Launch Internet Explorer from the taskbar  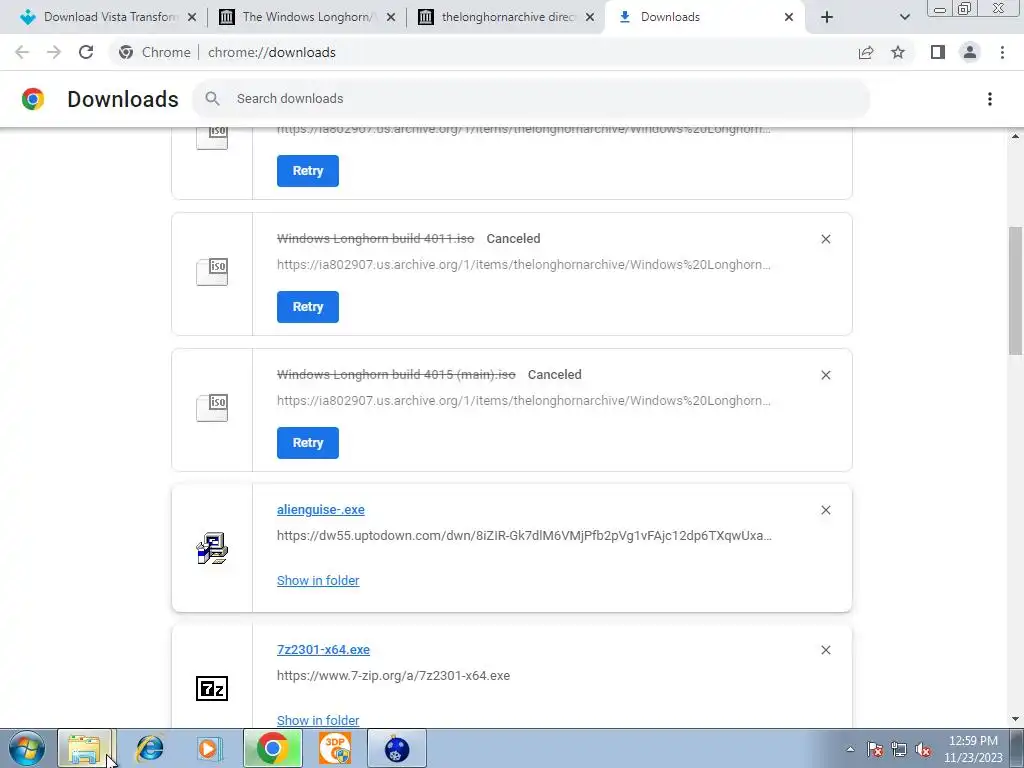pyautogui.click(x=150, y=748)
